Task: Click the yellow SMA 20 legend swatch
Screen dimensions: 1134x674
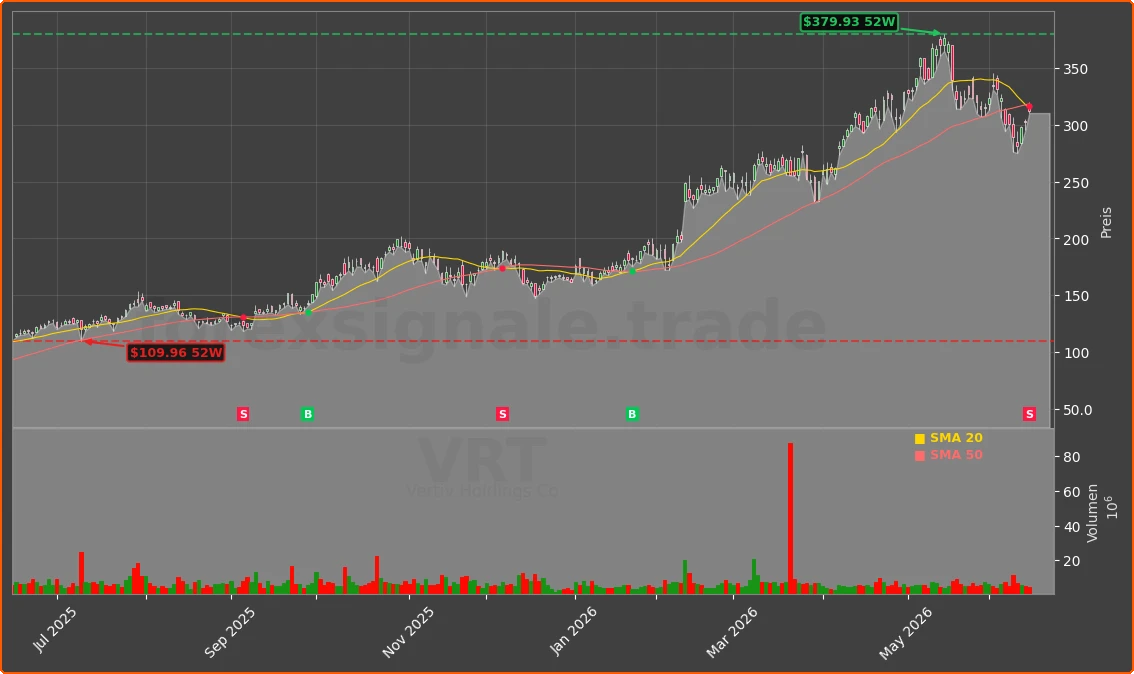Action: [920, 439]
